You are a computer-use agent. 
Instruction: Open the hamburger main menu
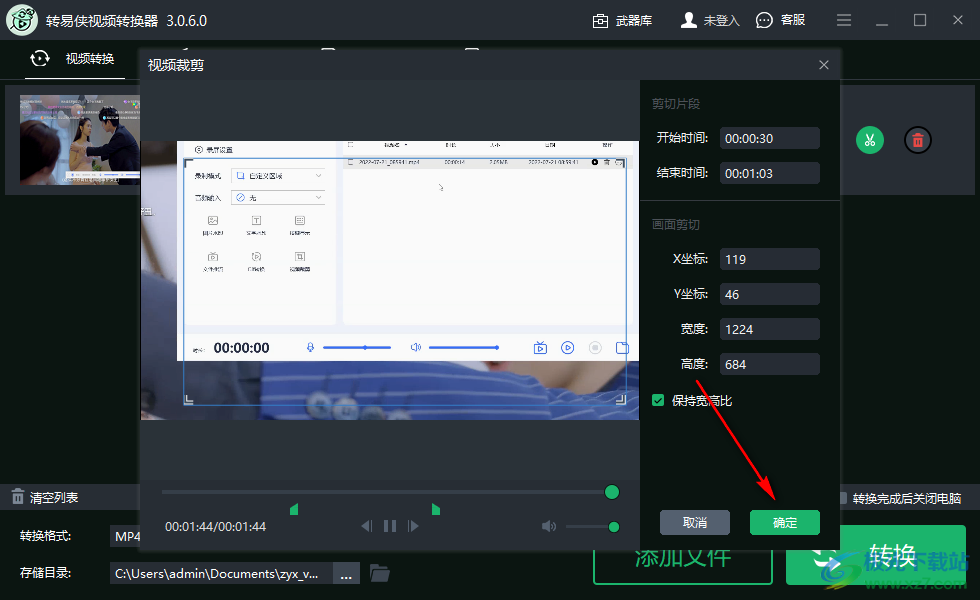[844, 21]
